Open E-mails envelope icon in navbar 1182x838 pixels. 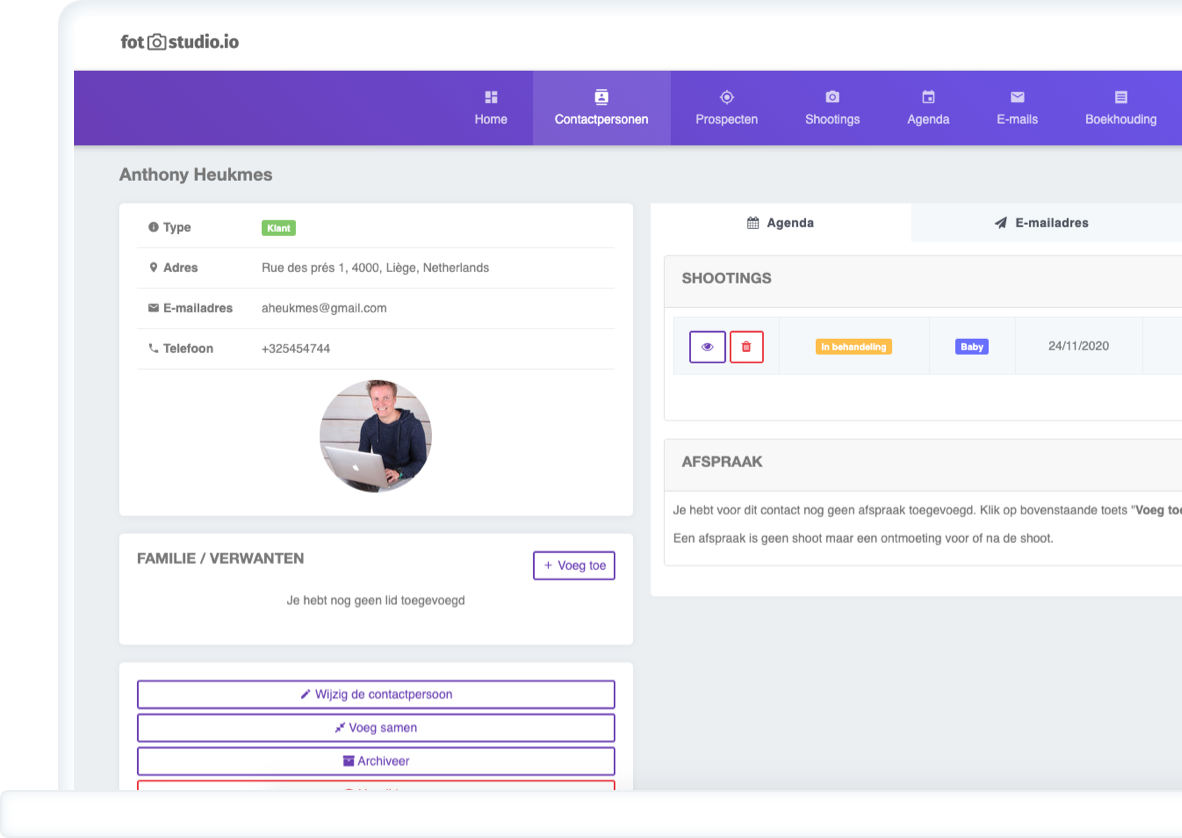(1017, 97)
